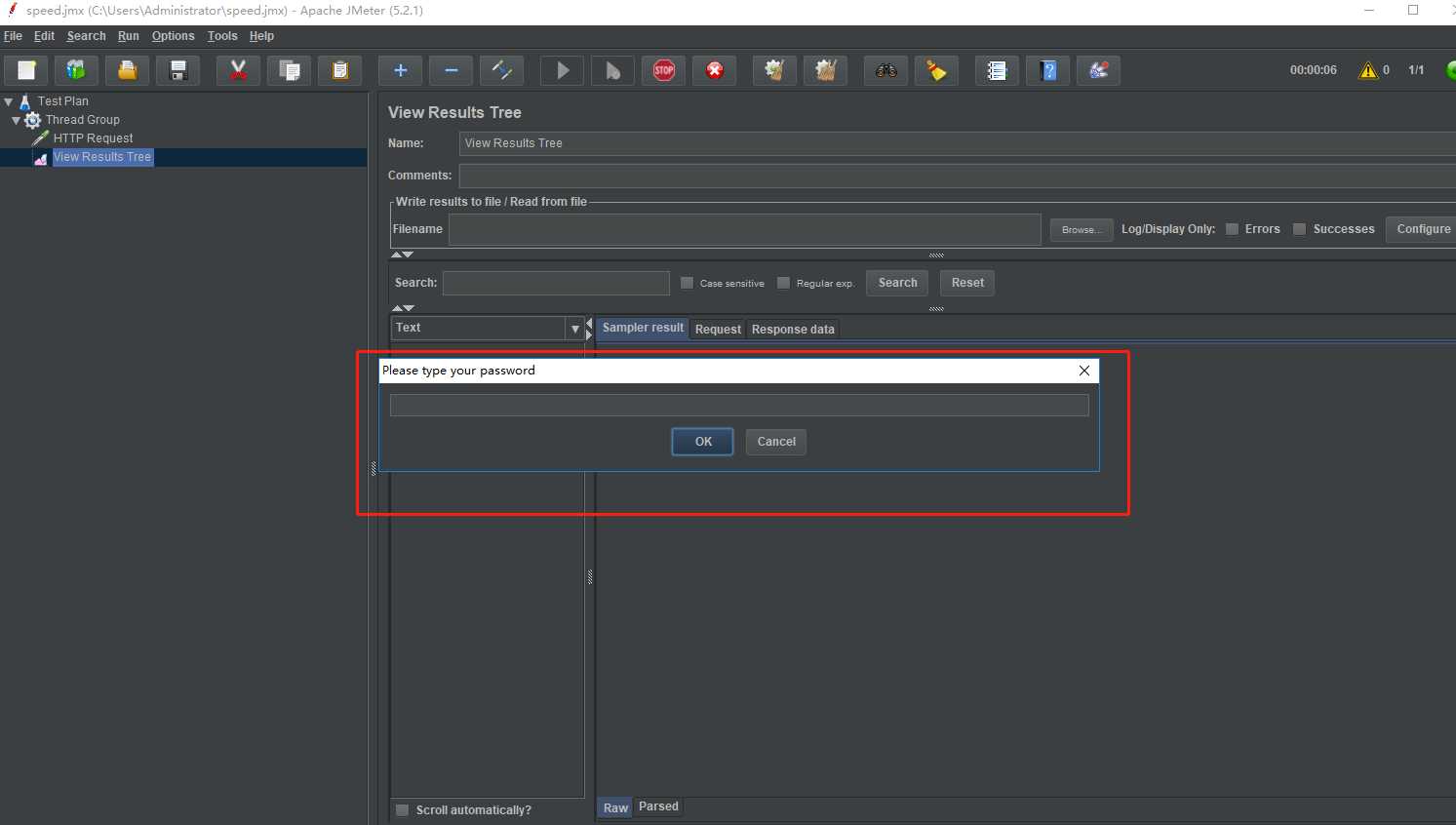Click the Reset Search icon
1456x825 pixels.
pyautogui.click(x=936, y=70)
